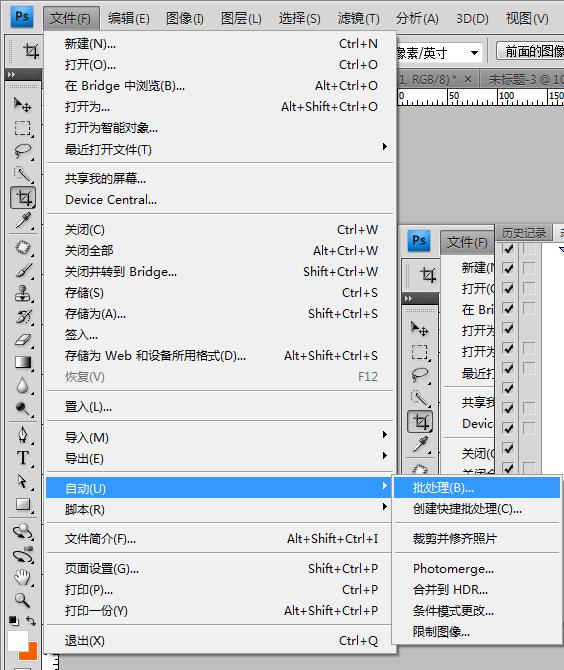Open the 文件(F) menu
The image size is (564, 670).
[71, 18]
